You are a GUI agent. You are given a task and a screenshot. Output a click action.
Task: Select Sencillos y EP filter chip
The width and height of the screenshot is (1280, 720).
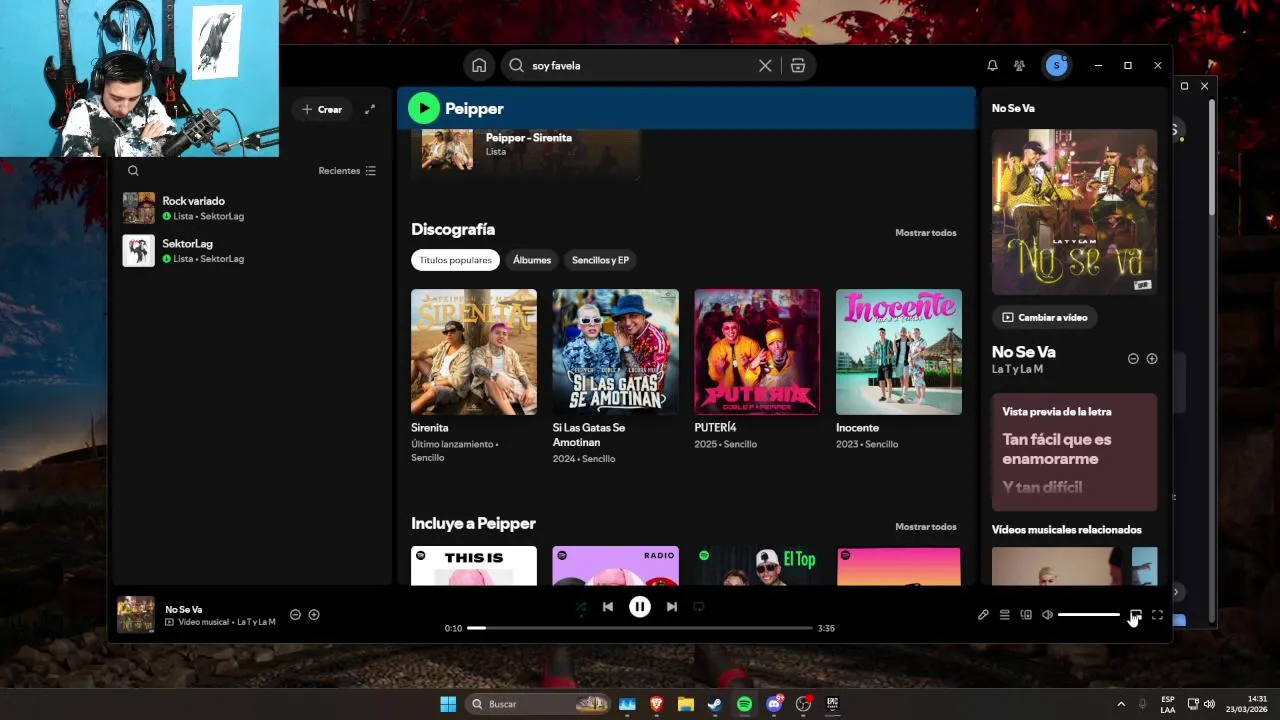click(x=600, y=260)
